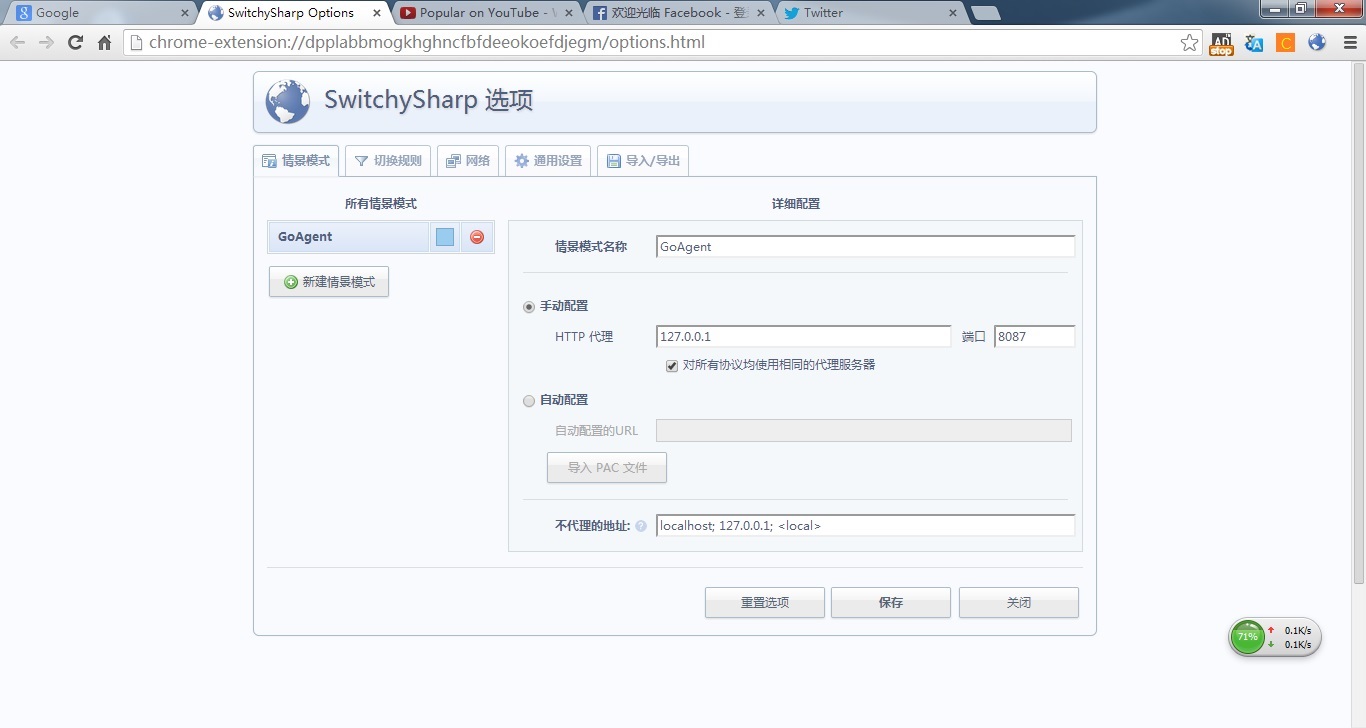1366x728 pixels.
Task: Bookmark this page with the star icon
Action: point(1189,43)
